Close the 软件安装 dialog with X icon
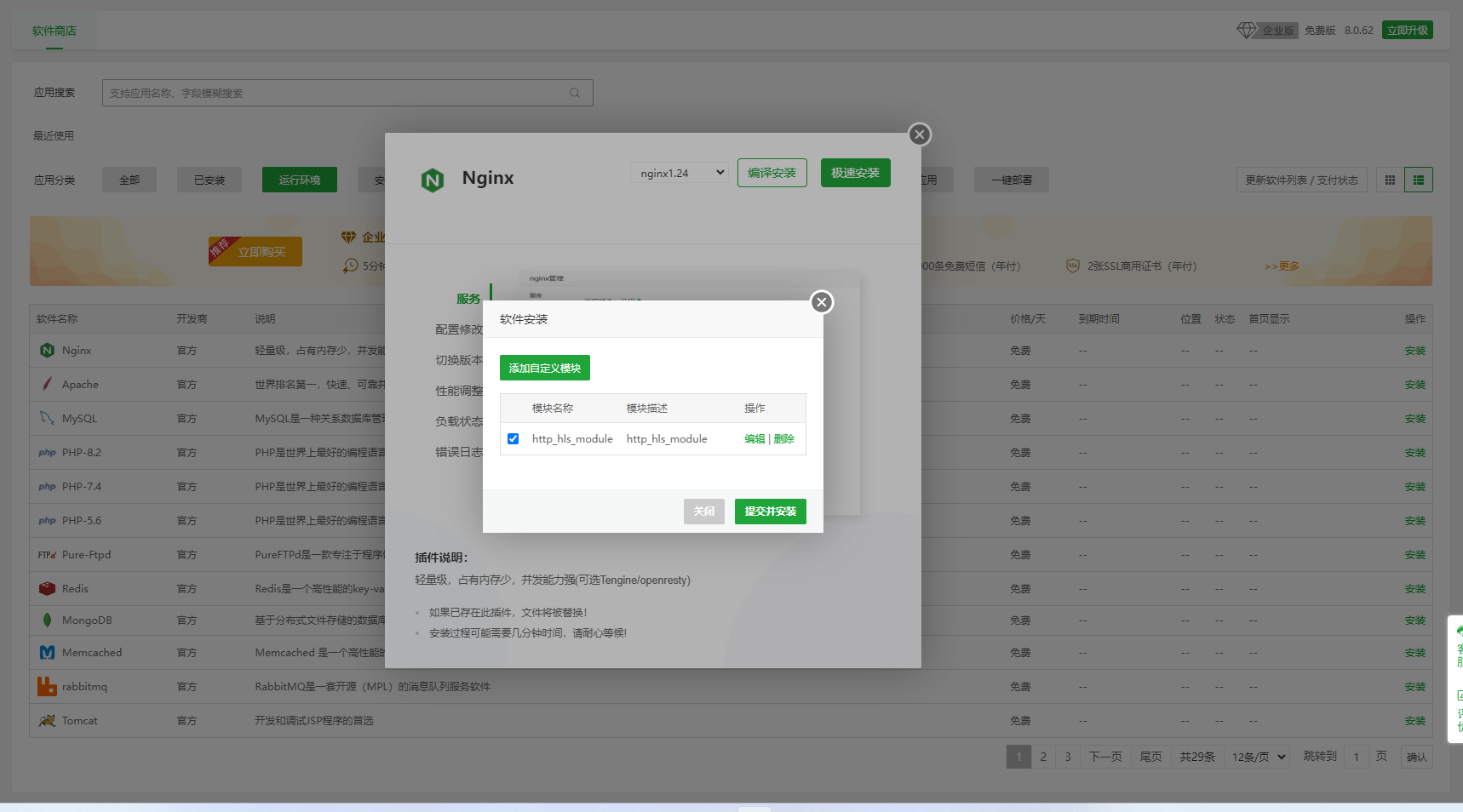1463x812 pixels. pos(821,302)
